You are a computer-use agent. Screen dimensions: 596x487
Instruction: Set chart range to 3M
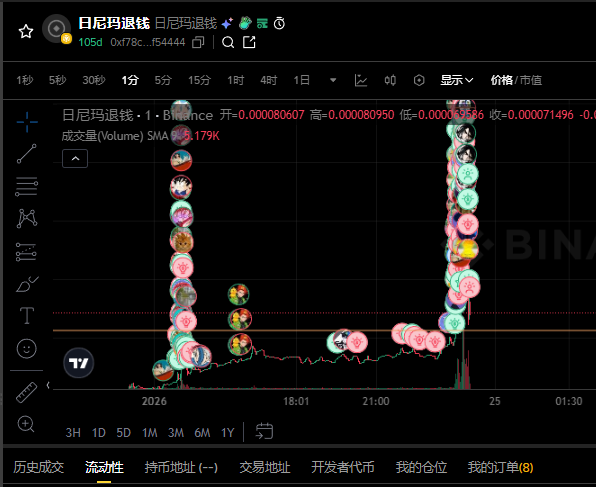(x=176, y=433)
